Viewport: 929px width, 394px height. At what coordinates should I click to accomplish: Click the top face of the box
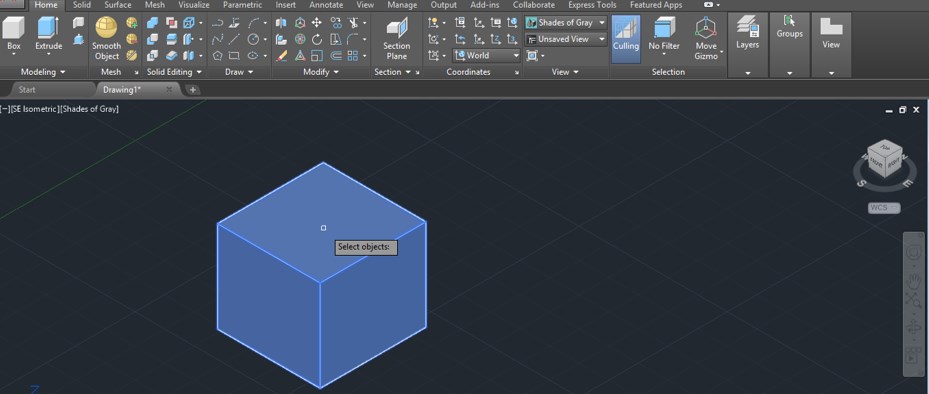point(322,222)
